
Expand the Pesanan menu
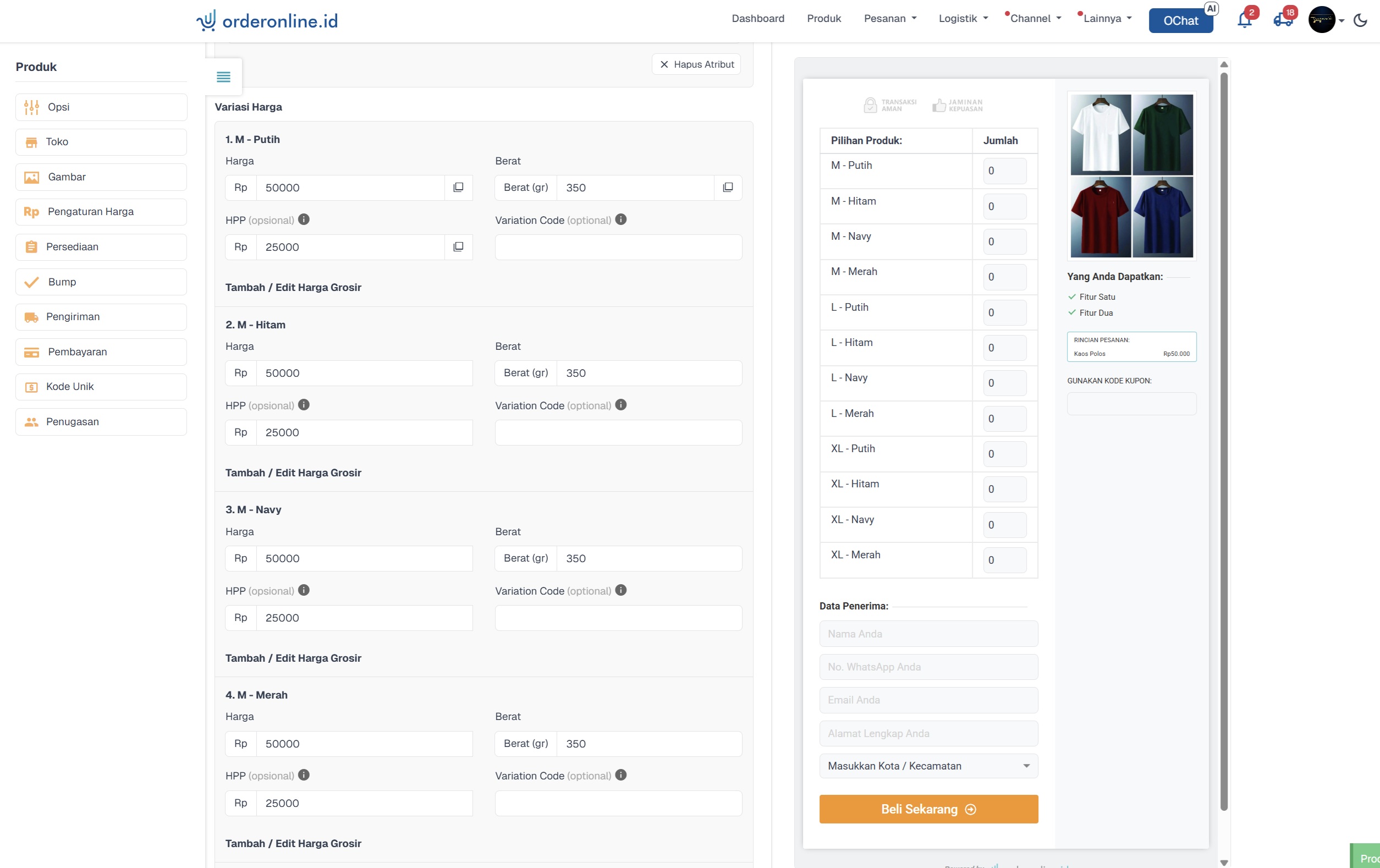point(889,18)
